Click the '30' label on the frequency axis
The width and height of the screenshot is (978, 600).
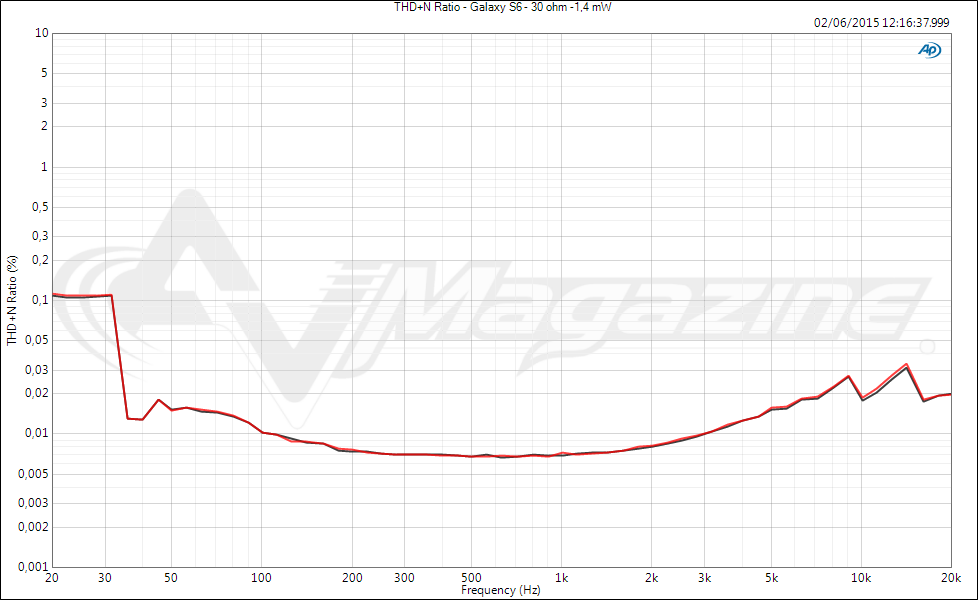[105, 578]
